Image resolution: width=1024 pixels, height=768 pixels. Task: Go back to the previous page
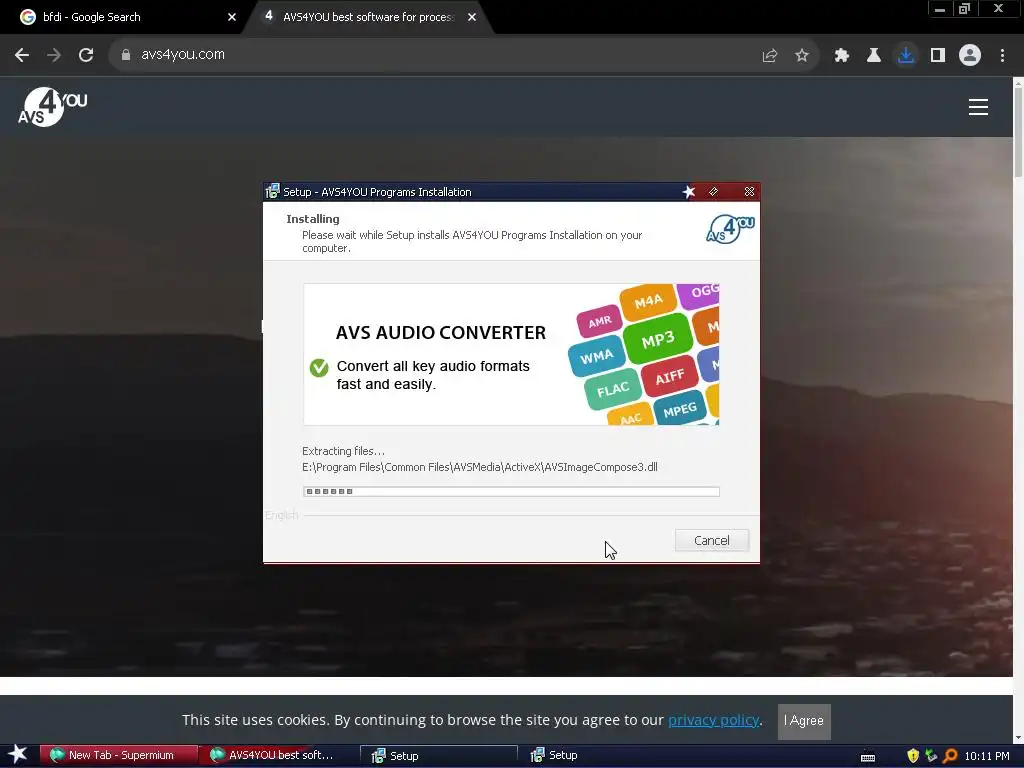22,55
